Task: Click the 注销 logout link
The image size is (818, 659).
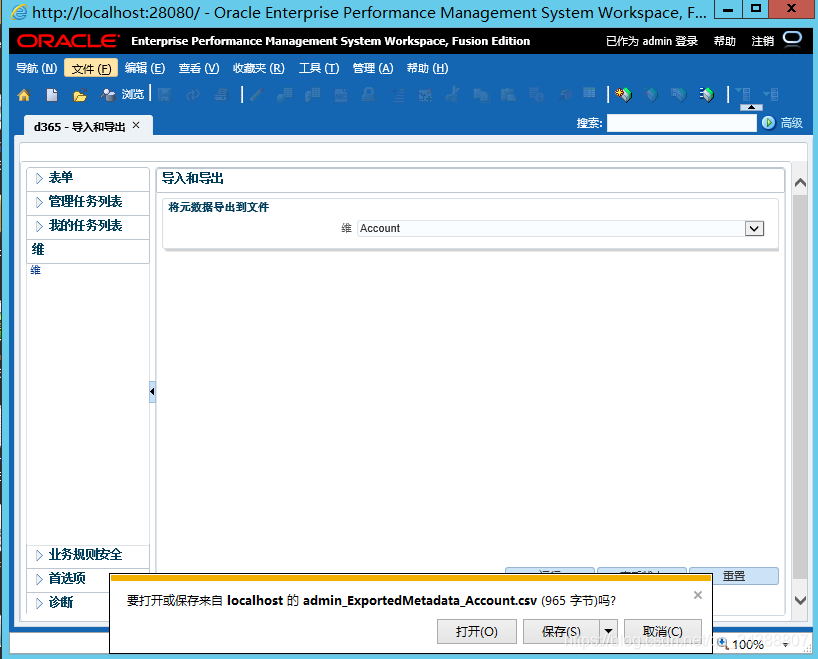Action: pos(763,41)
